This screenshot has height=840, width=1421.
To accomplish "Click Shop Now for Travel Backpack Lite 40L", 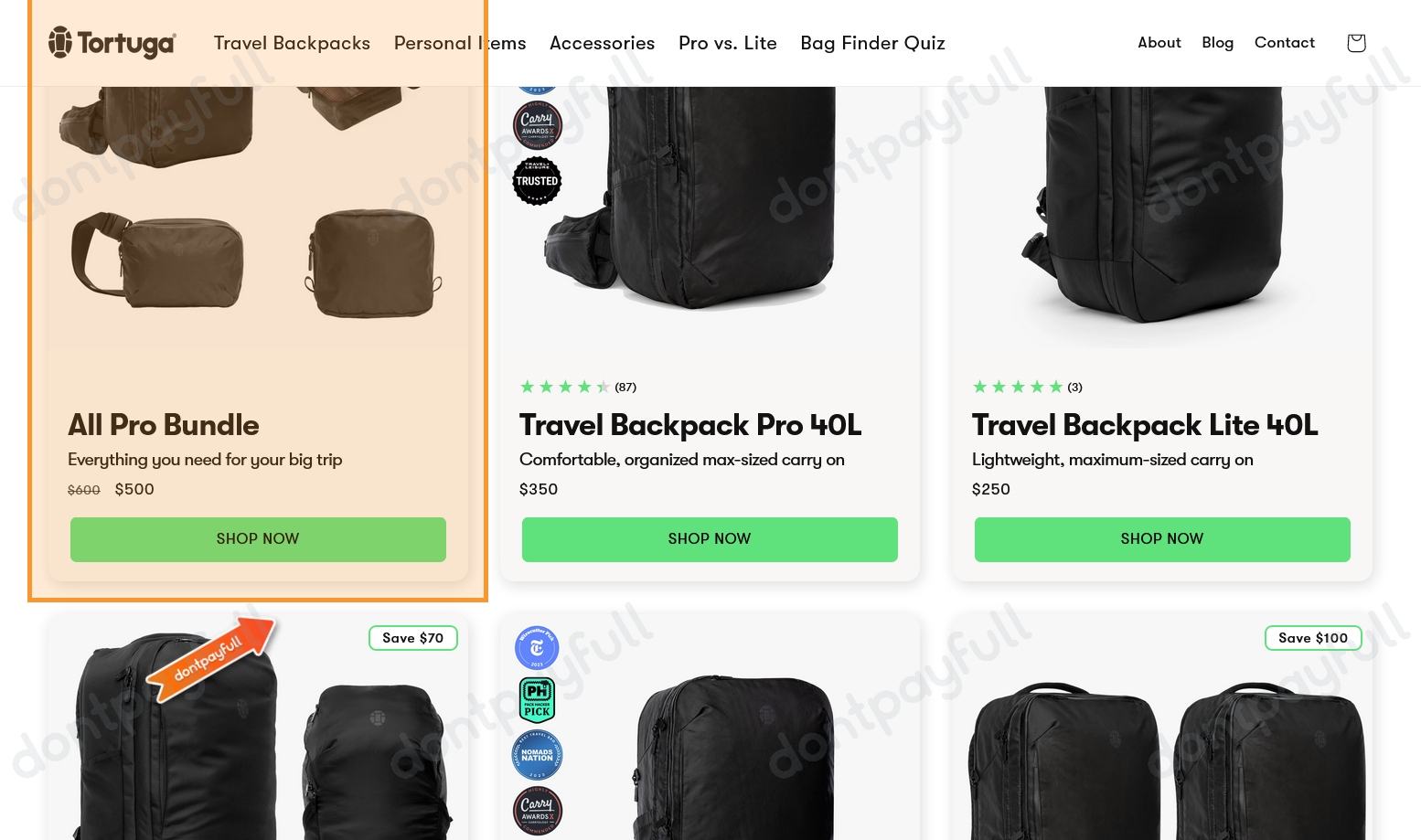I will pos(1161,539).
